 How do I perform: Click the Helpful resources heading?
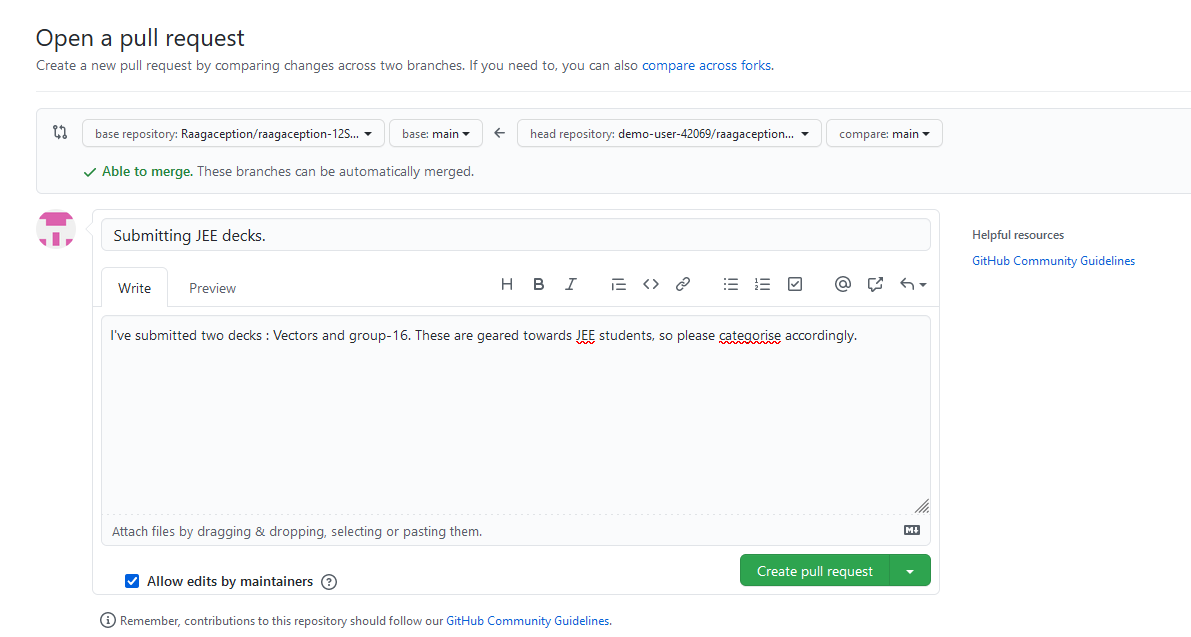[1018, 235]
